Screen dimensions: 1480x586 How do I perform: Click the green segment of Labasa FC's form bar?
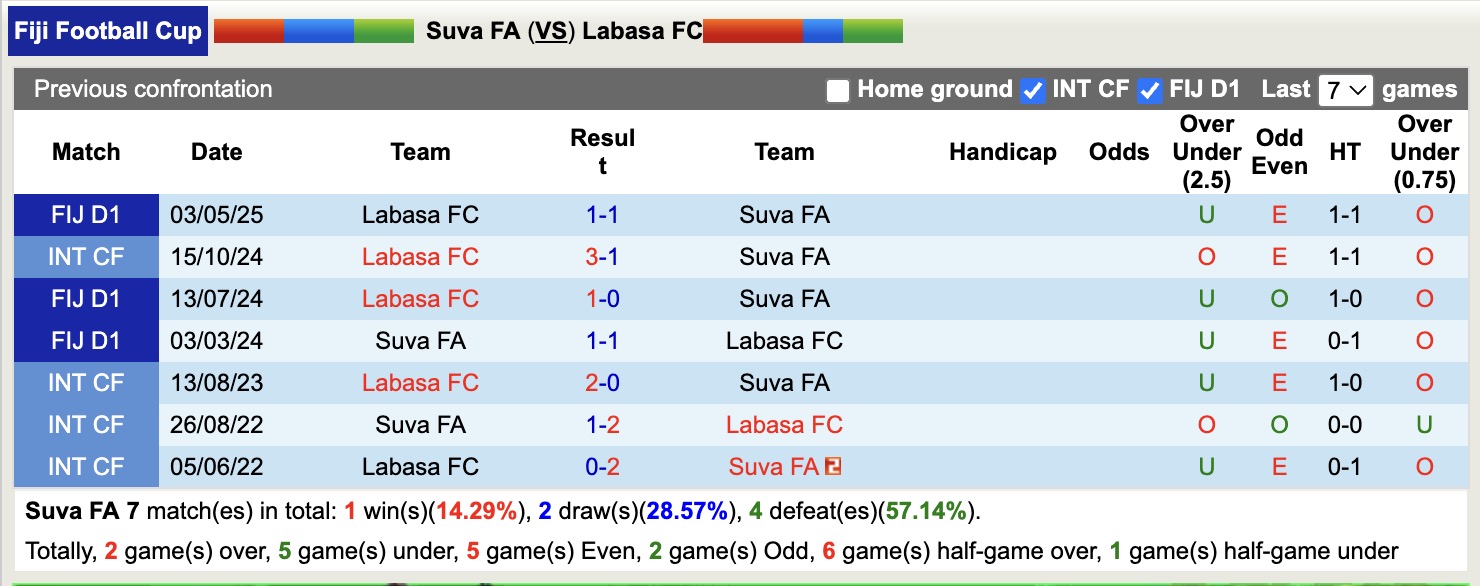(872, 31)
